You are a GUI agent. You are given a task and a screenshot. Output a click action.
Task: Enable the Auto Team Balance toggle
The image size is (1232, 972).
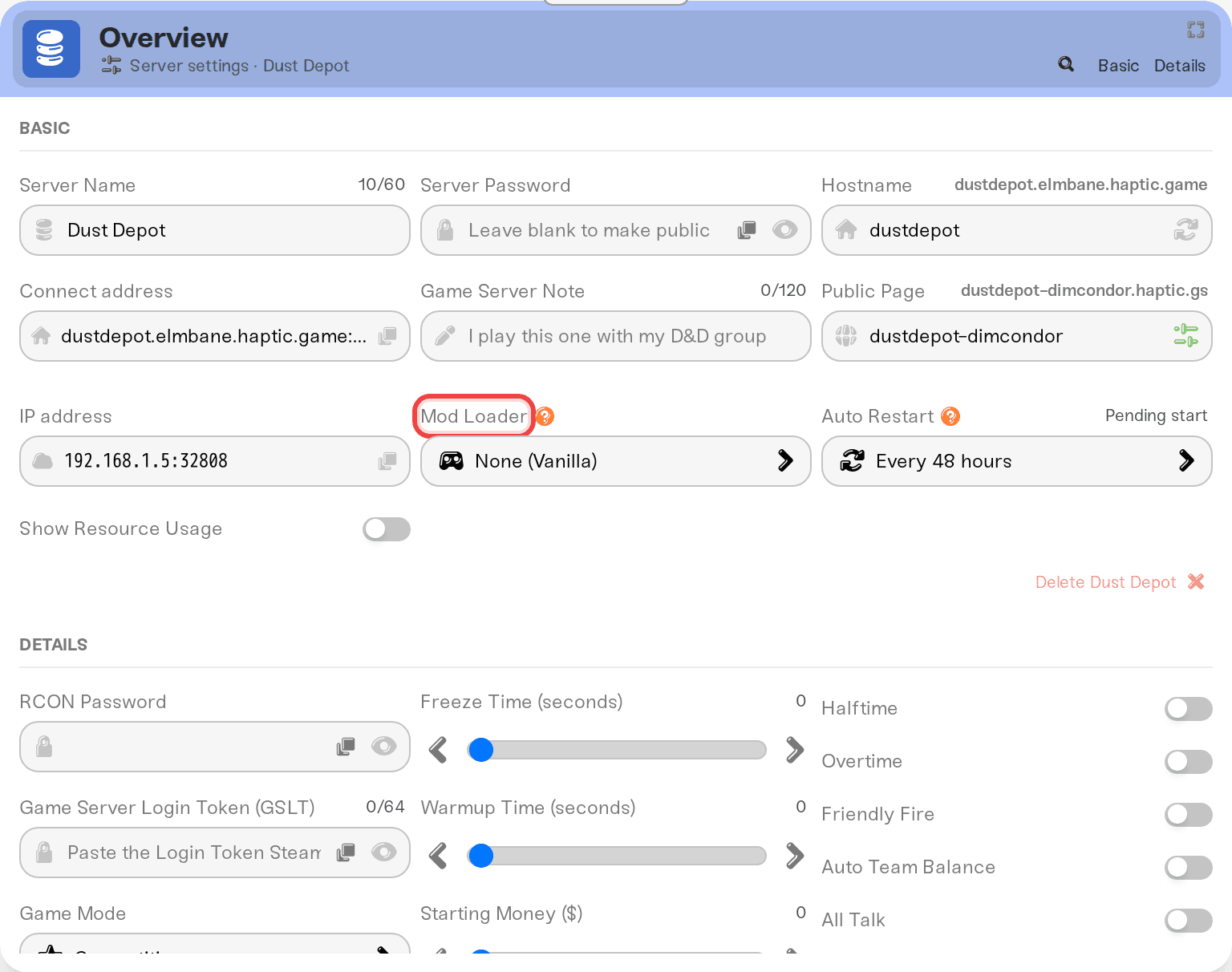click(1189, 868)
